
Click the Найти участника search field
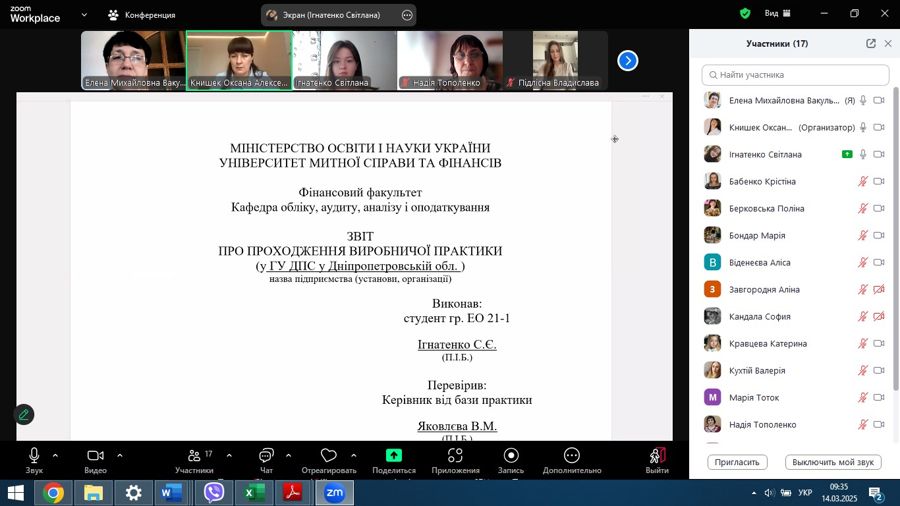tap(795, 75)
